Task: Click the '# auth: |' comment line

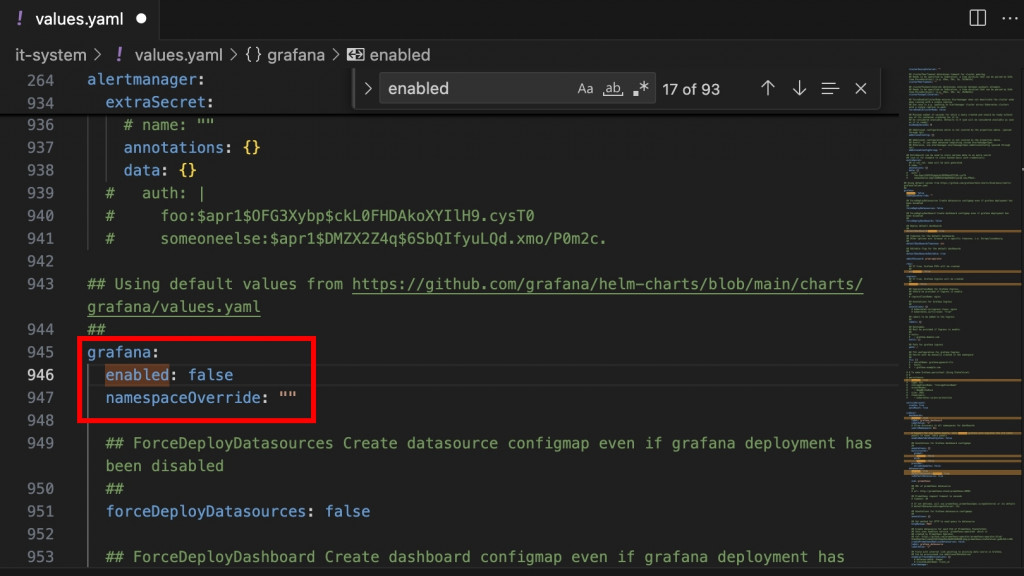Action: 155,193
